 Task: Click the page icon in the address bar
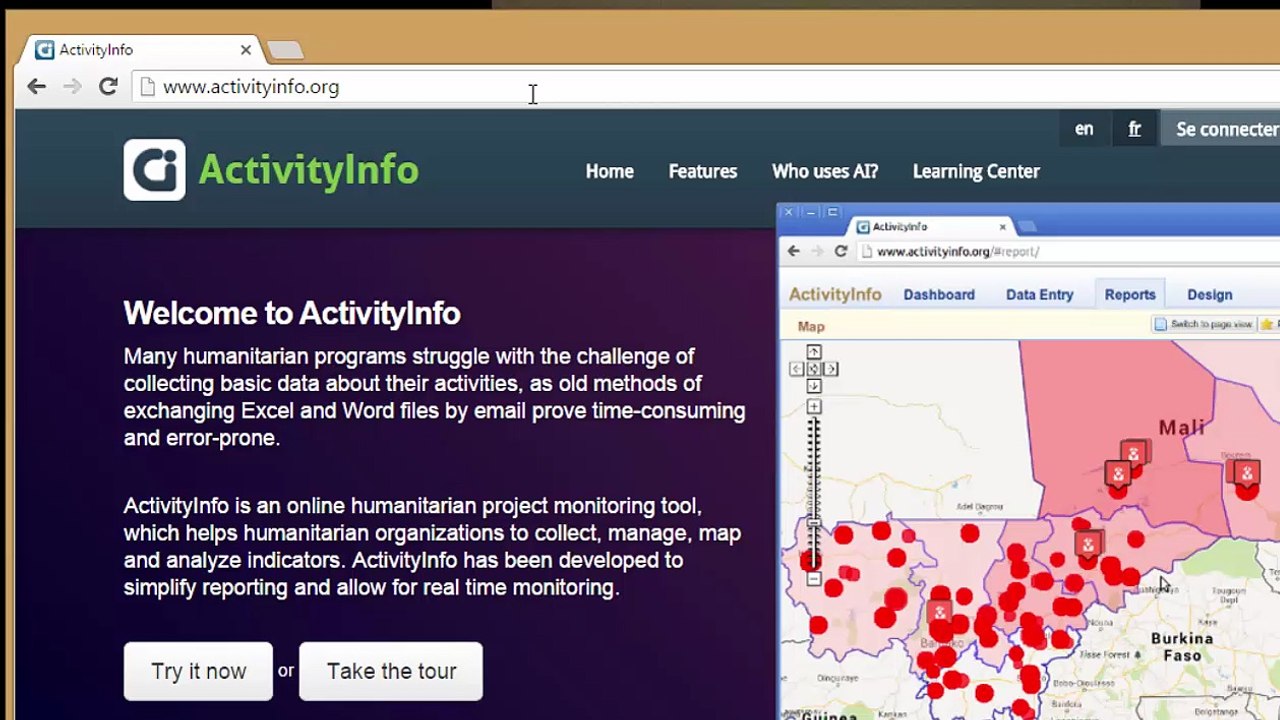pos(148,87)
